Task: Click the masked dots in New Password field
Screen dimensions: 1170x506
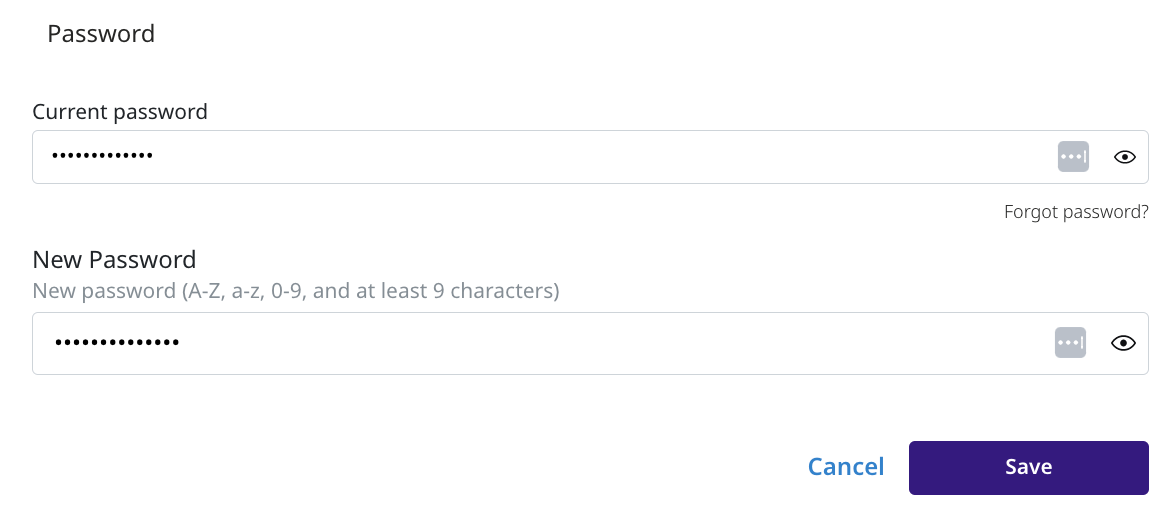Action: [x=117, y=343]
